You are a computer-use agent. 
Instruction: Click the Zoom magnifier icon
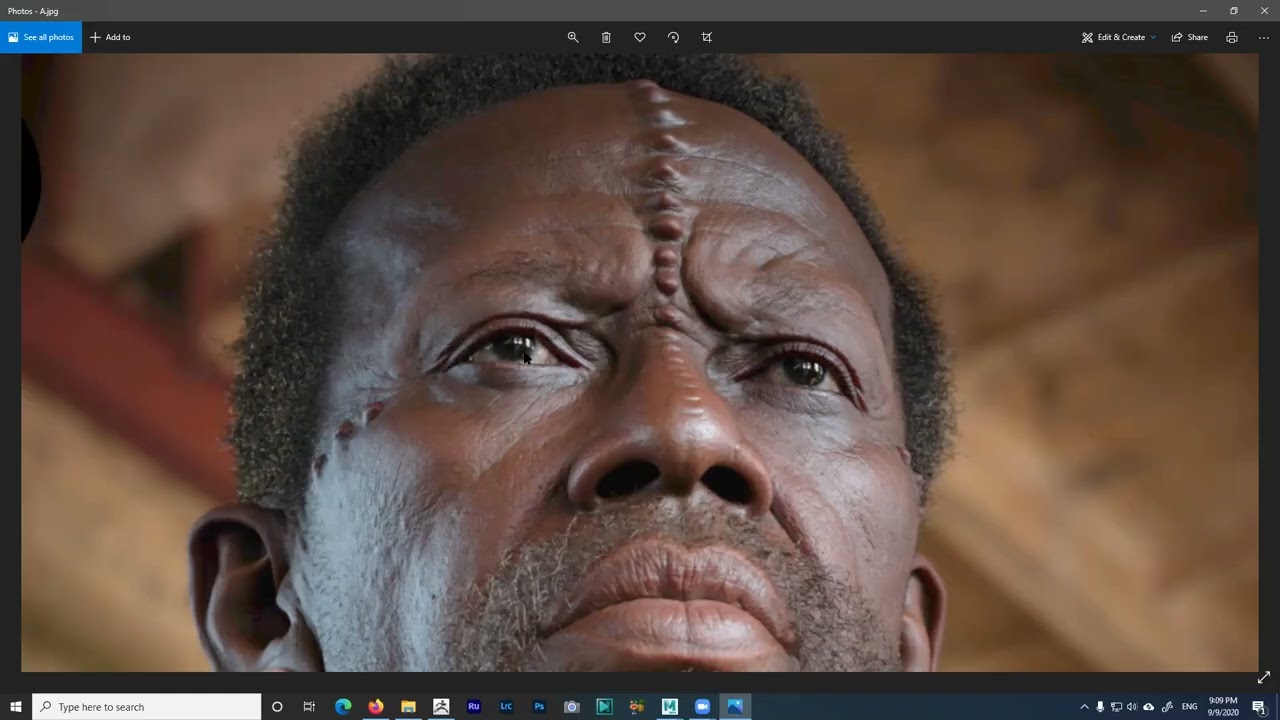coord(573,37)
